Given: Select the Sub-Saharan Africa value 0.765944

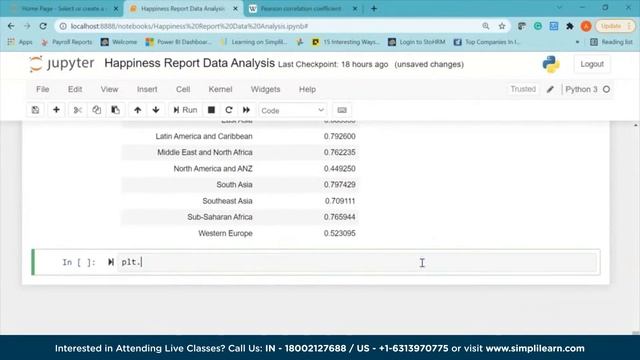Looking at the screenshot, I should 340,217.
